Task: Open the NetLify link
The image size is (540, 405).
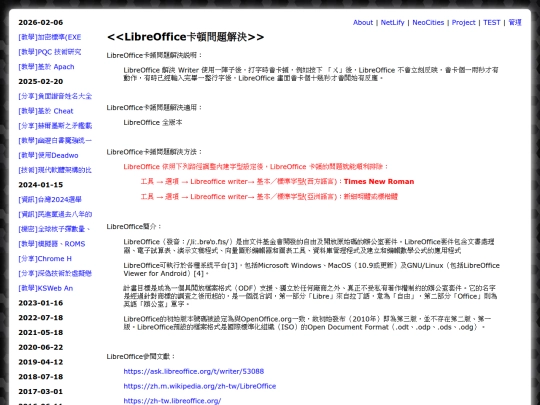Action: click(392, 22)
